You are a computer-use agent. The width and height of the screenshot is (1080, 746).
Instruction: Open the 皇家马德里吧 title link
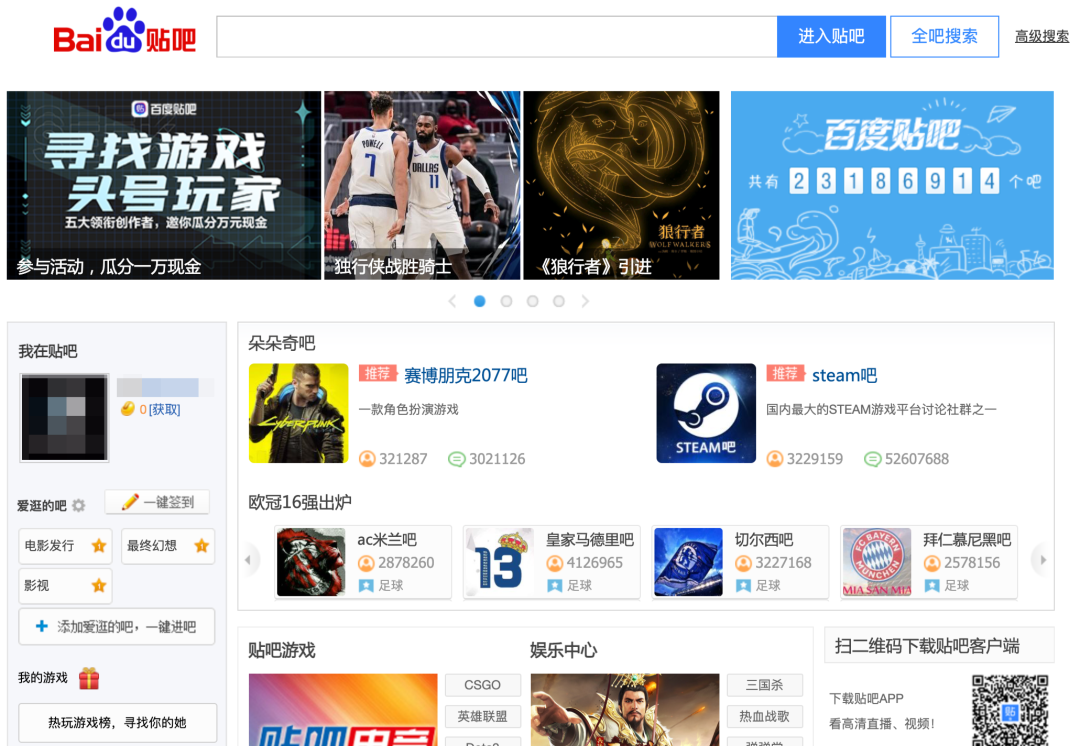(x=590, y=539)
